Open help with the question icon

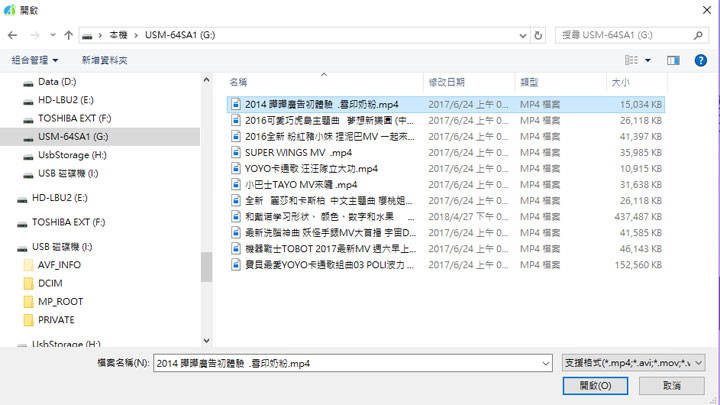point(701,60)
